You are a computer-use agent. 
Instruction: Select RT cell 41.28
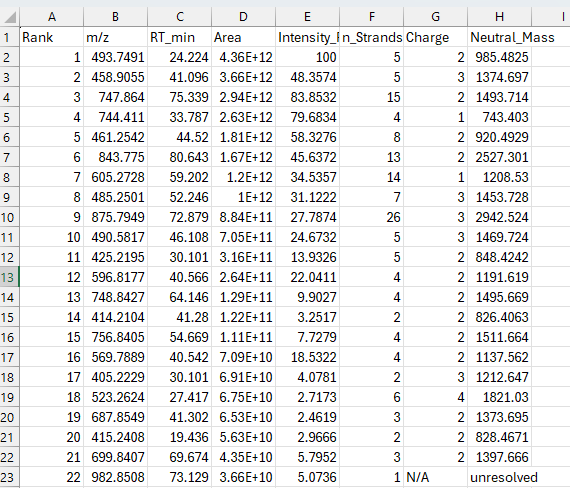(x=180, y=317)
